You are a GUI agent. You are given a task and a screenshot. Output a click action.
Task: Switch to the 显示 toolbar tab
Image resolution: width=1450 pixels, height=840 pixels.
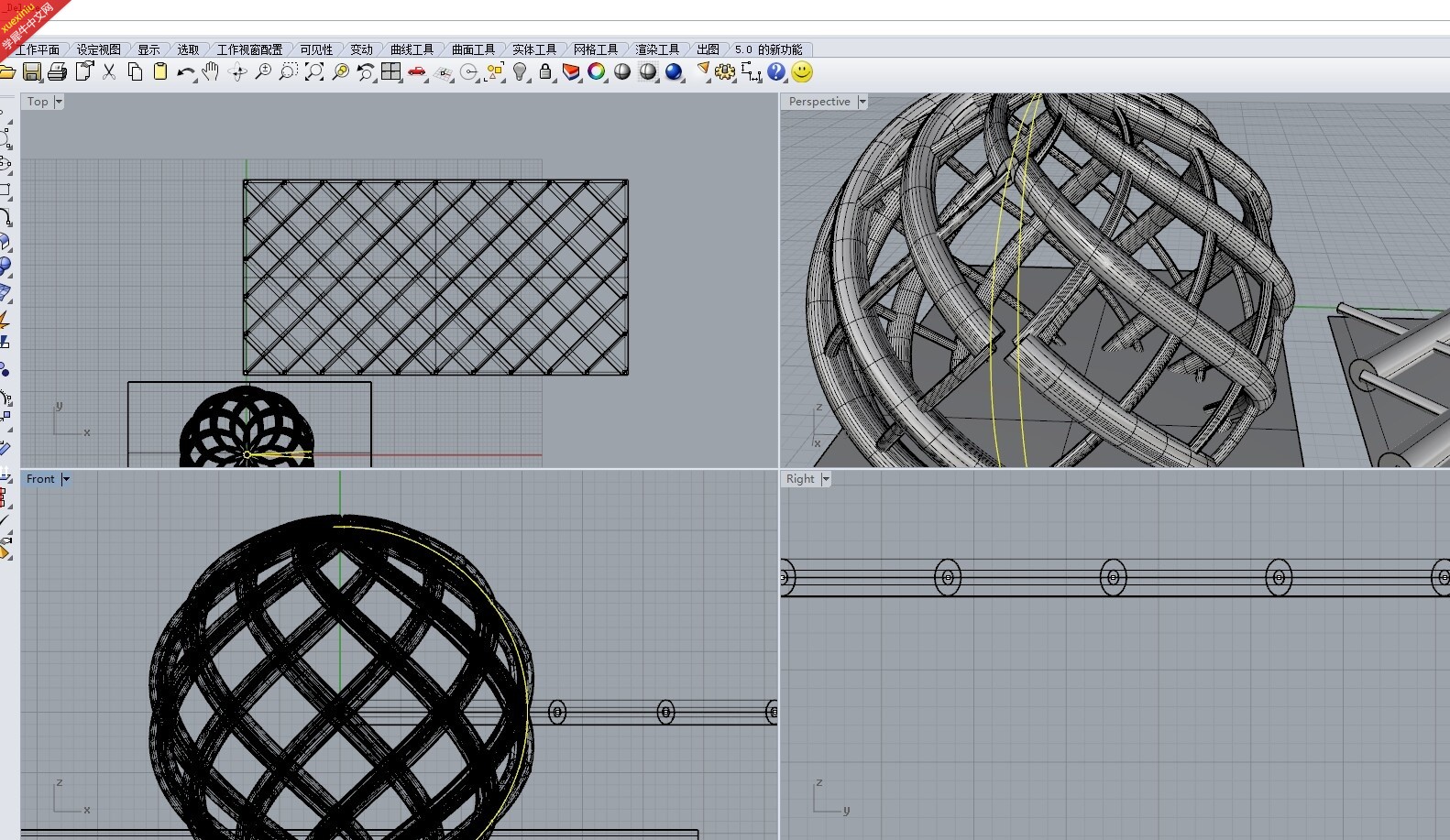pos(148,49)
